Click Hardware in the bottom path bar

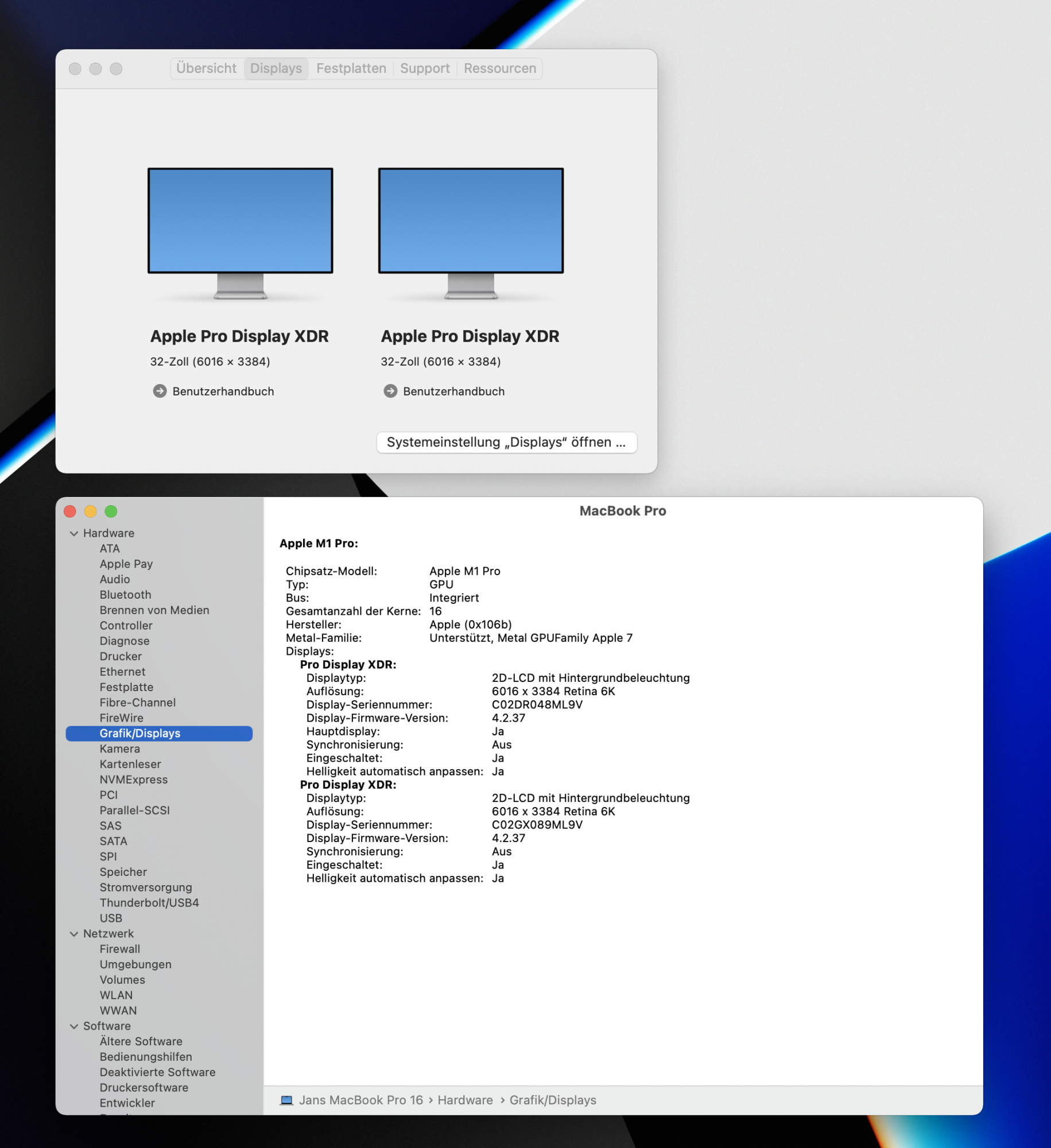tap(466, 1100)
